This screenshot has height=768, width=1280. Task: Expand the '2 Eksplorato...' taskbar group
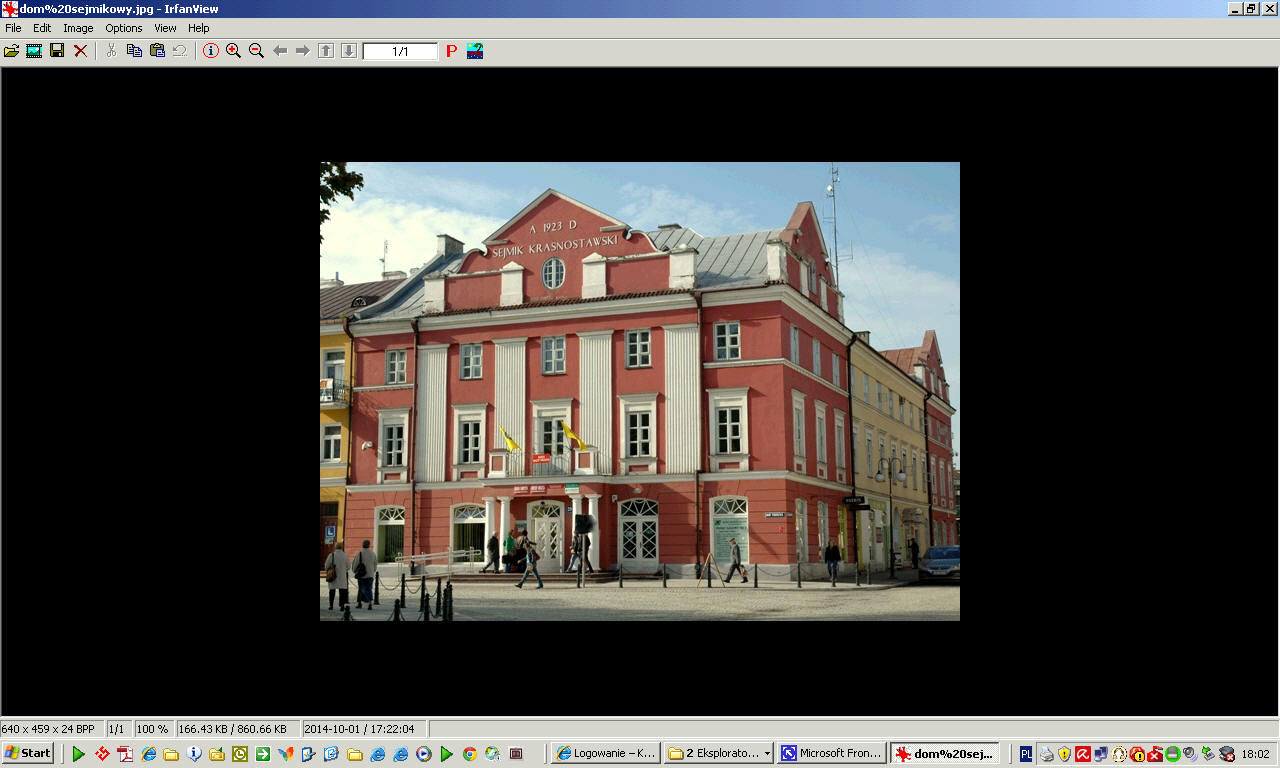click(x=718, y=753)
